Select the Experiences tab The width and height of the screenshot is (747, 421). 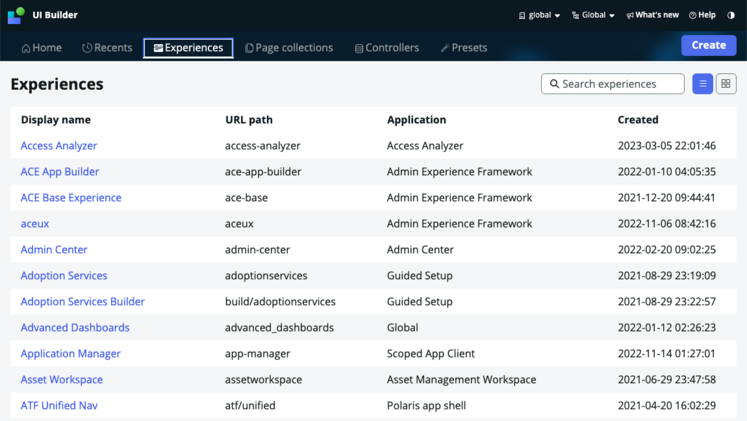tap(188, 48)
